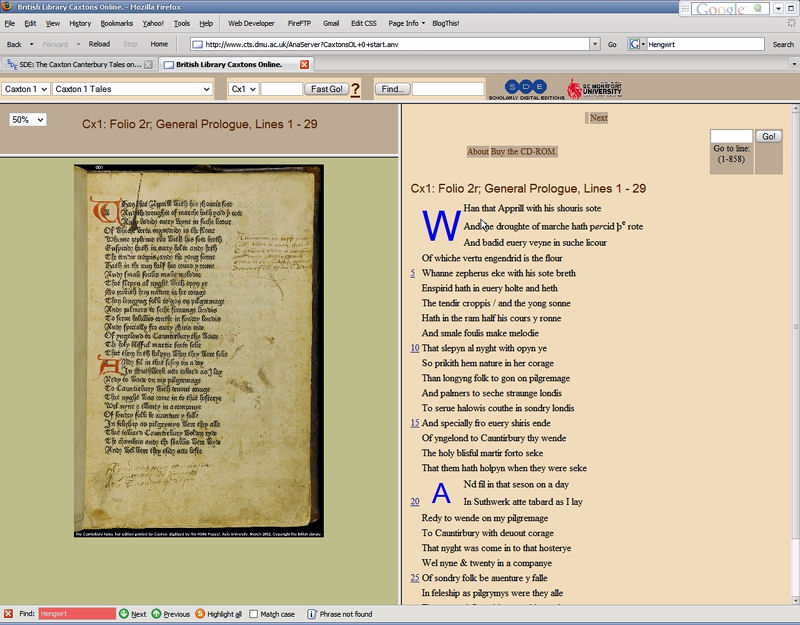Click the red question mark help icon
Image resolution: width=800 pixels, height=625 pixels.
pos(355,90)
